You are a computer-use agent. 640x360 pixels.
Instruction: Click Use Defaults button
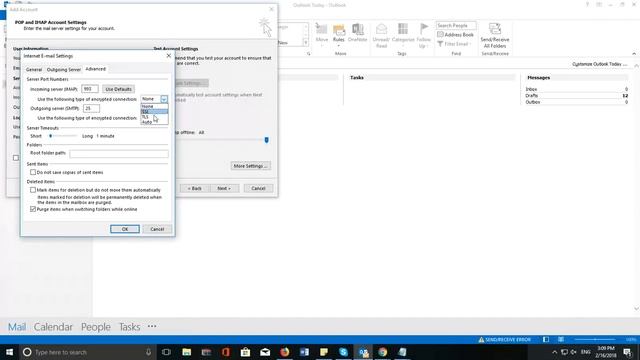118,89
